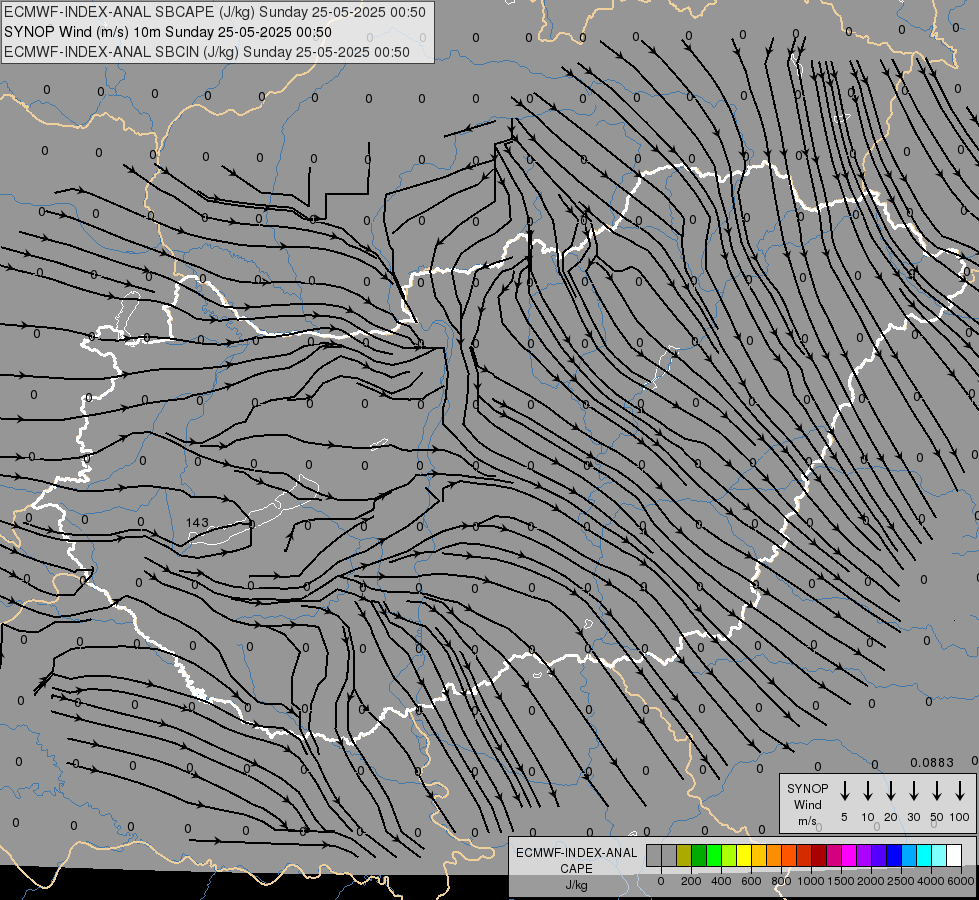Pick the bright green CAPE legend swatch
This screenshot has width=979, height=900.
(714, 855)
